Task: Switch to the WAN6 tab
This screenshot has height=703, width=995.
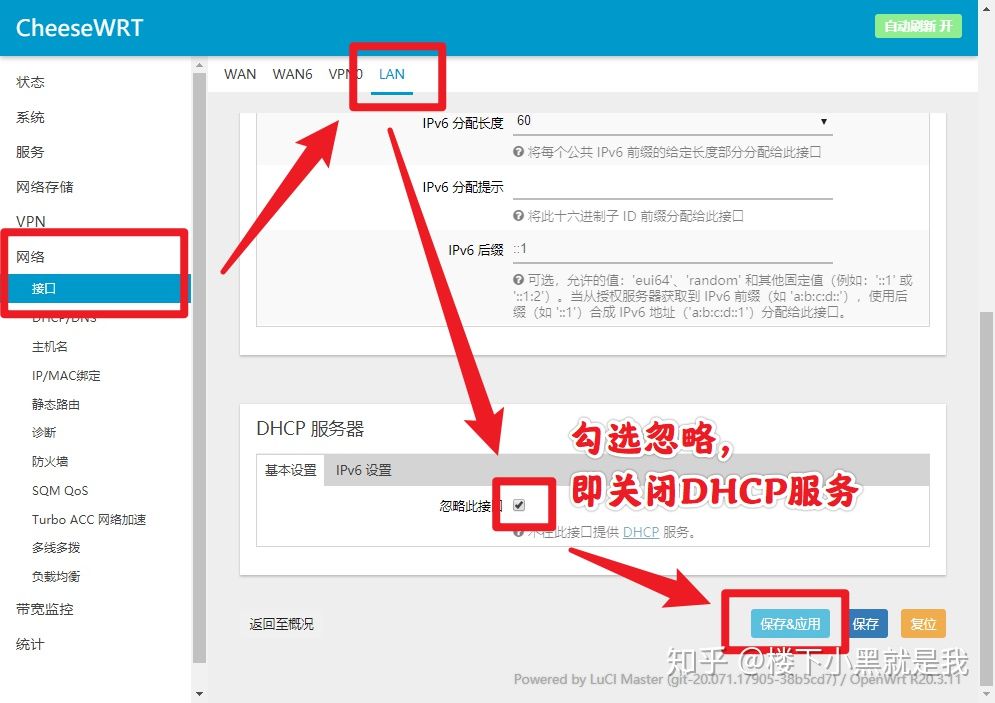Action: (x=293, y=74)
